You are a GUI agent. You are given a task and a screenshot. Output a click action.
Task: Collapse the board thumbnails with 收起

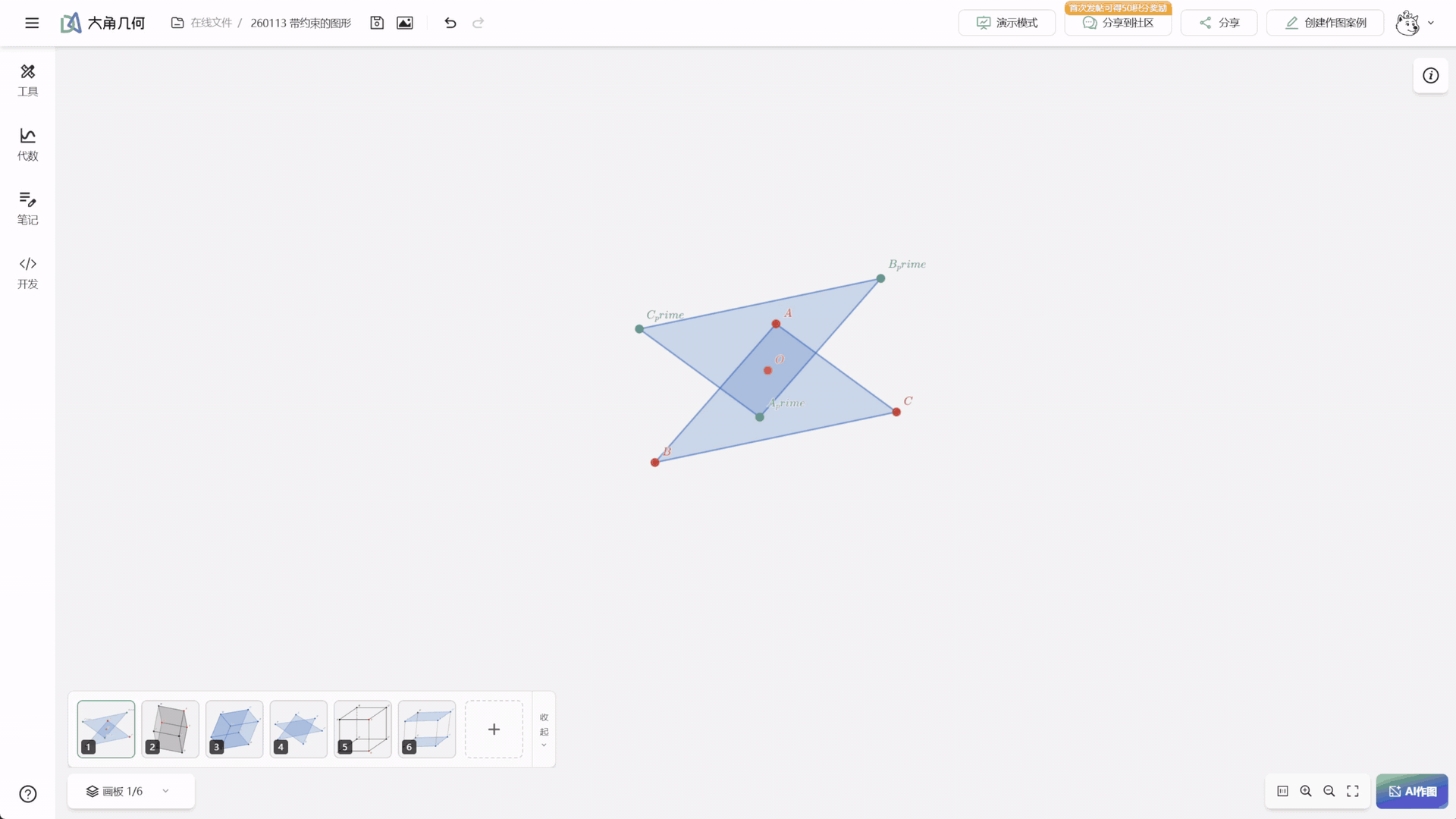click(544, 730)
